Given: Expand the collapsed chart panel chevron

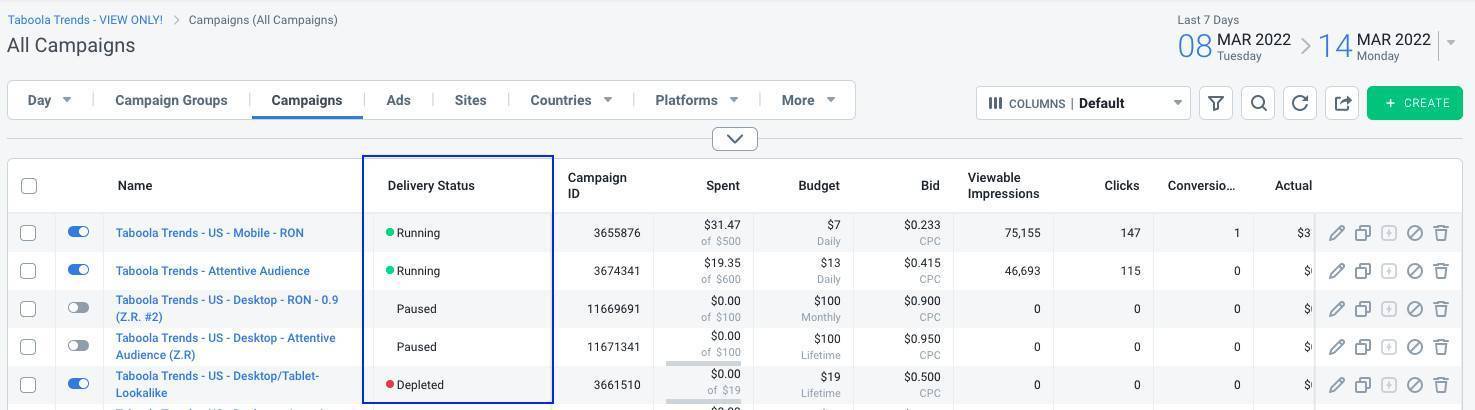Looking at the screenshot, I should pos(735,139).
